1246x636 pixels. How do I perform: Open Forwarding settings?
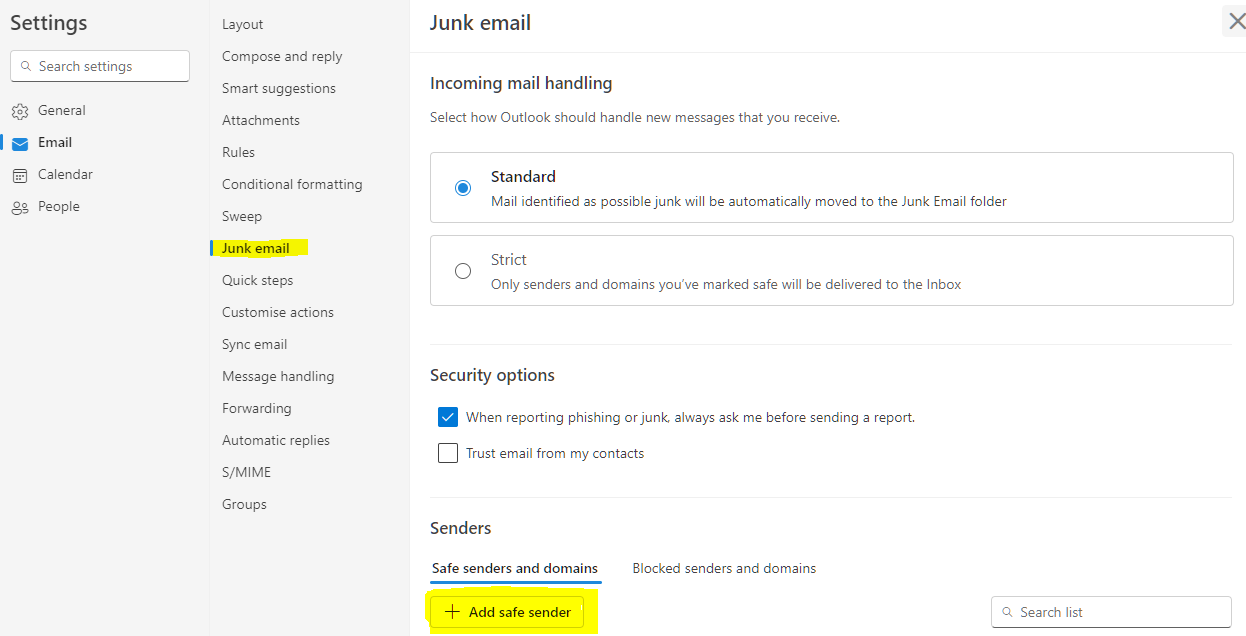257,408
